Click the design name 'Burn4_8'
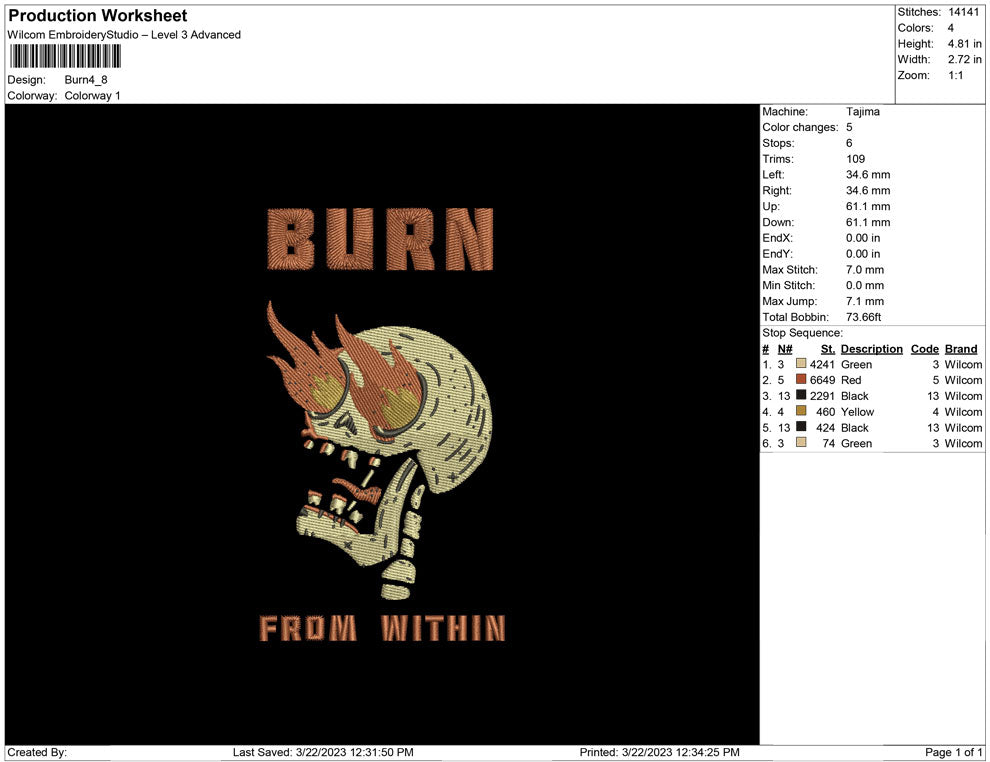This screenshot has width=990, height=762. tap(86, 80)
